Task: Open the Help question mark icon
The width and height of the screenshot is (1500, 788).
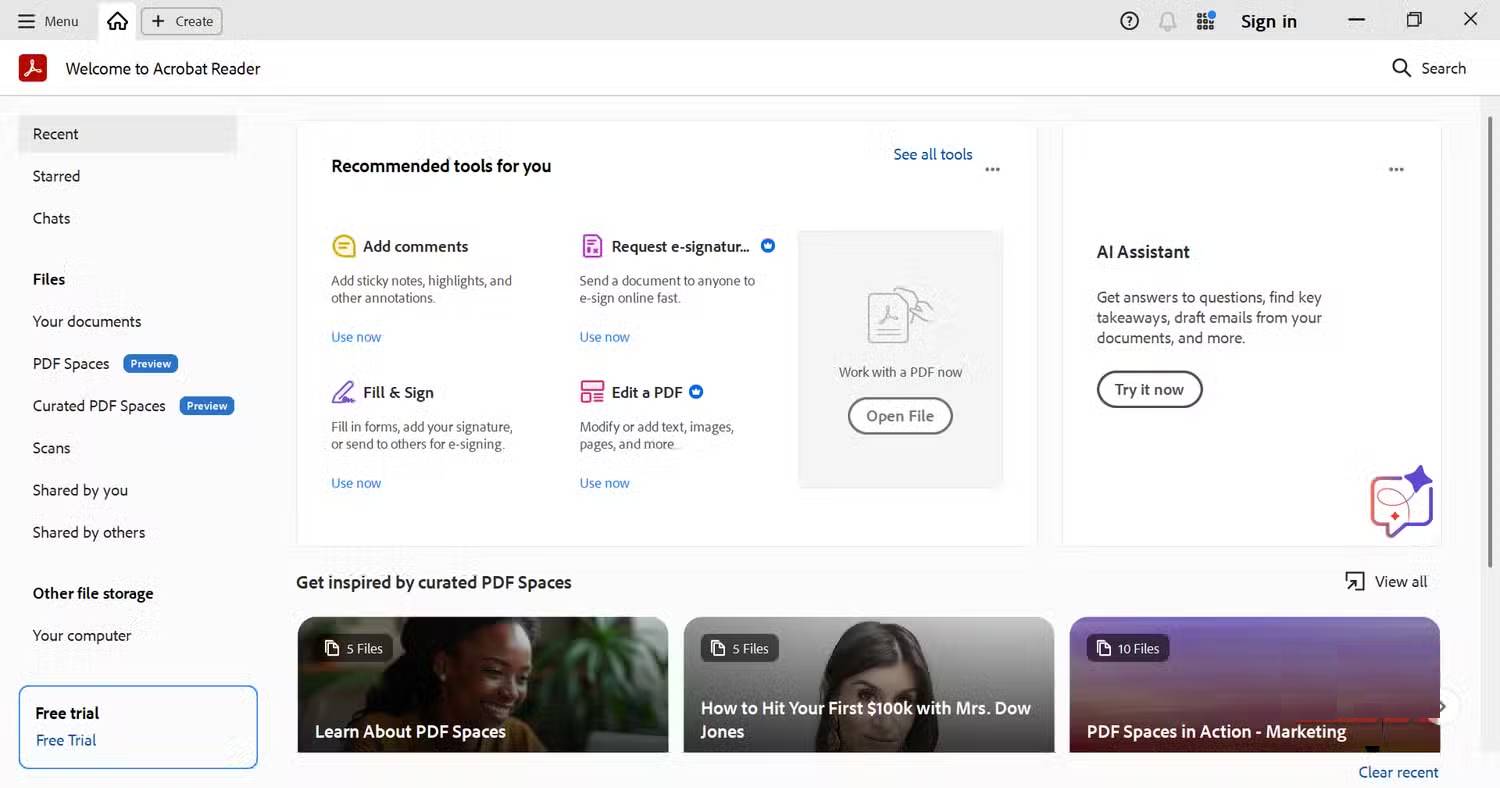Action: (x=1129, y=21)
